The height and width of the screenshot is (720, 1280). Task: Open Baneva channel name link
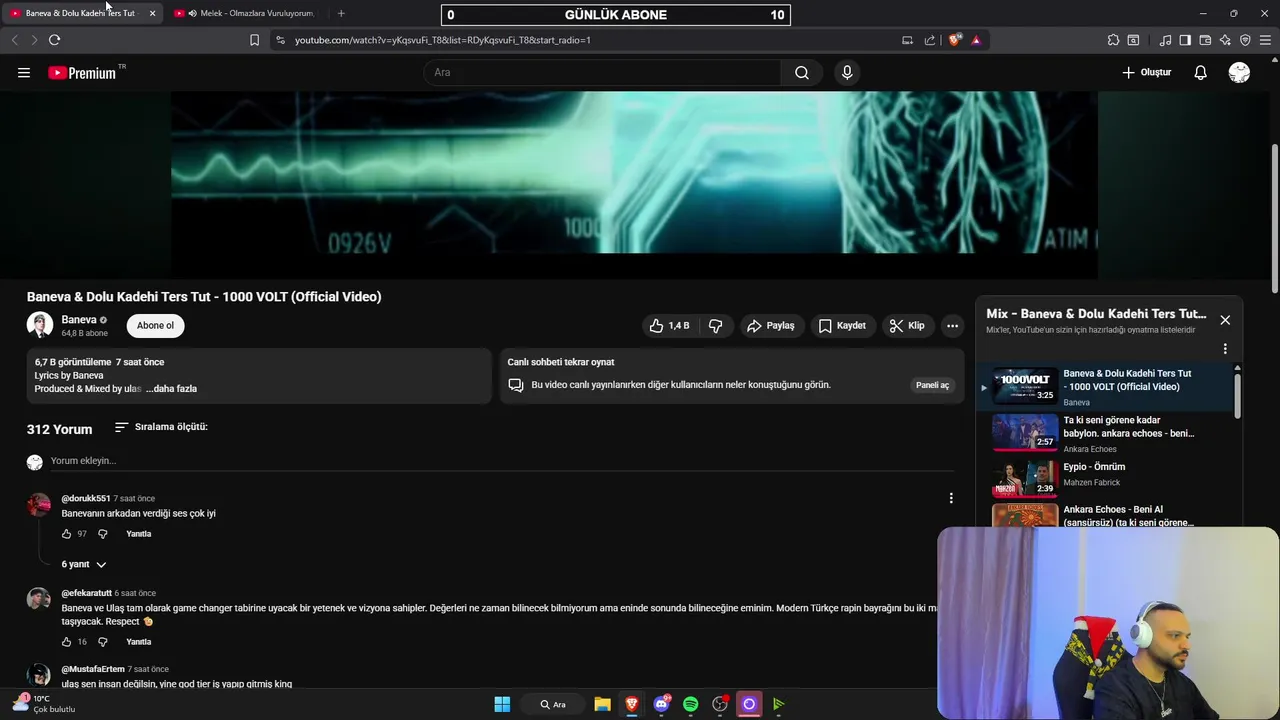(x=79, y=320)
